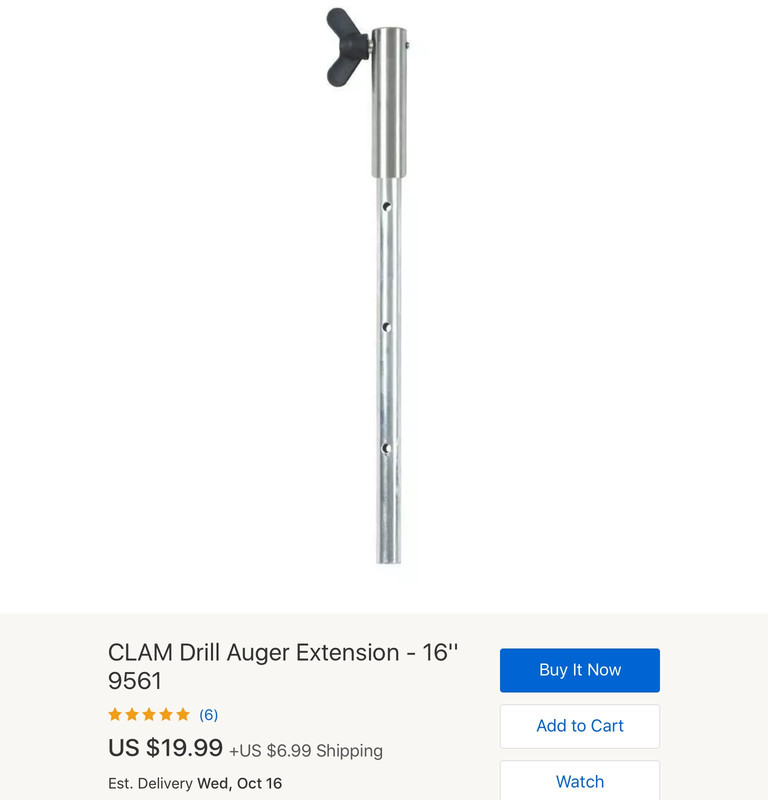Select the US $19.99 price text
Screen dimensions: 768x800
[165, 748]
